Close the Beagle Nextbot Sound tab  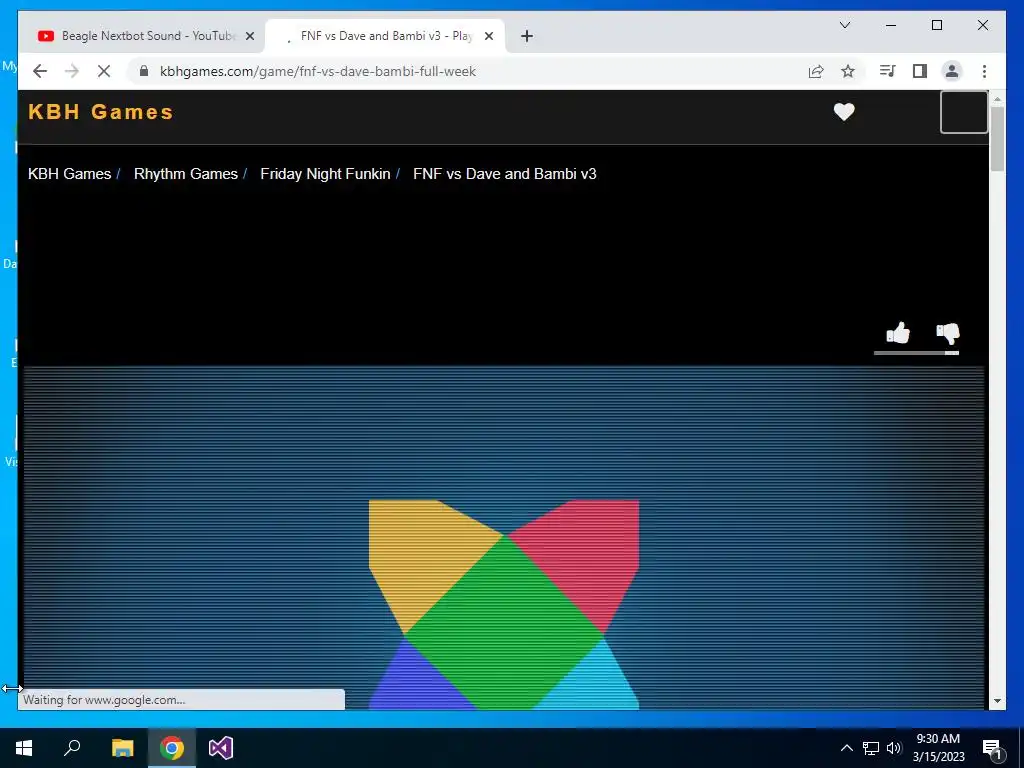click(249, 36)
